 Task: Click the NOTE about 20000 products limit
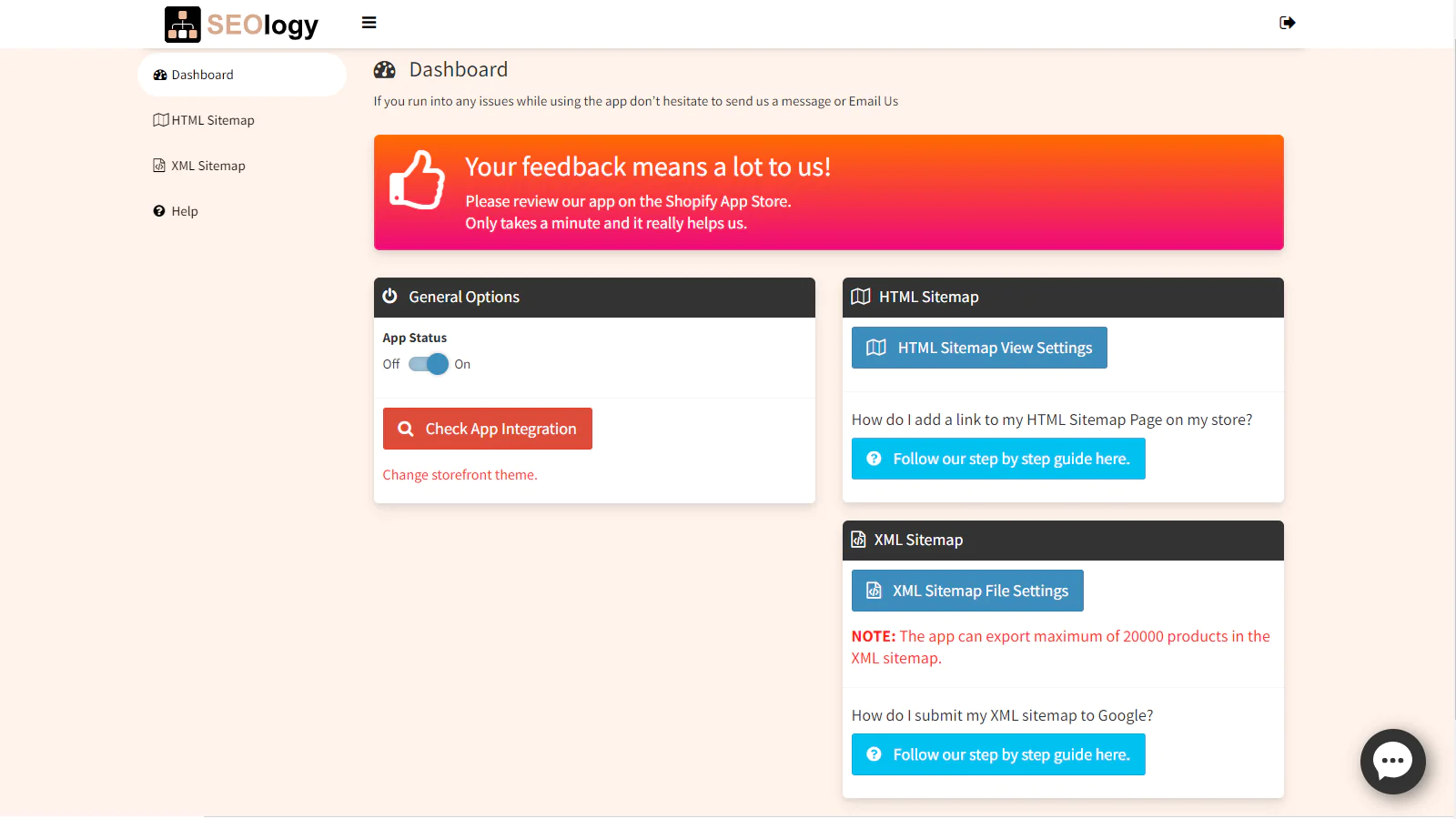[1061, 647]
